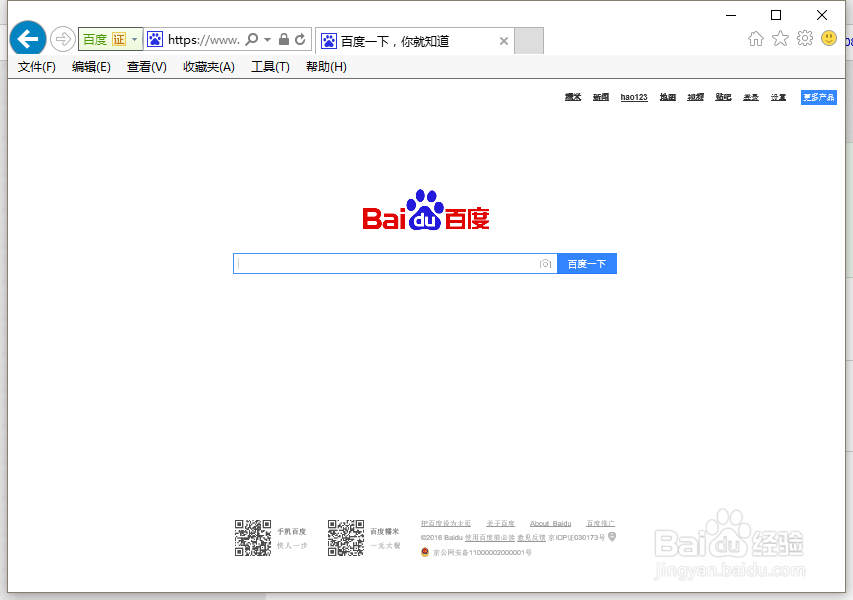Click the police badge icon
The image size is (853, 600).
tap(425, 552)
